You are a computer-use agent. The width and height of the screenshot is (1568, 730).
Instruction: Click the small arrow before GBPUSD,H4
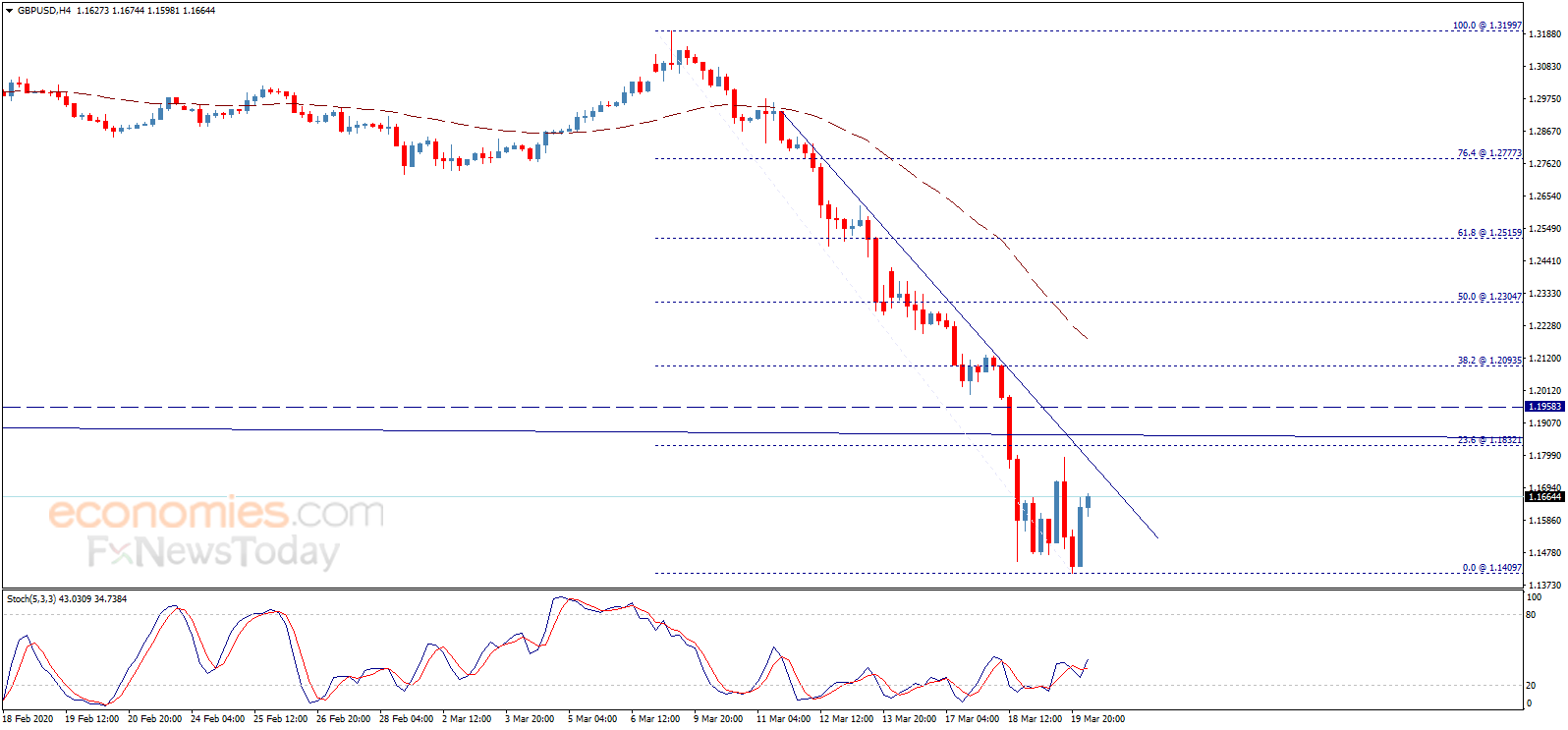tap(10, 10)
